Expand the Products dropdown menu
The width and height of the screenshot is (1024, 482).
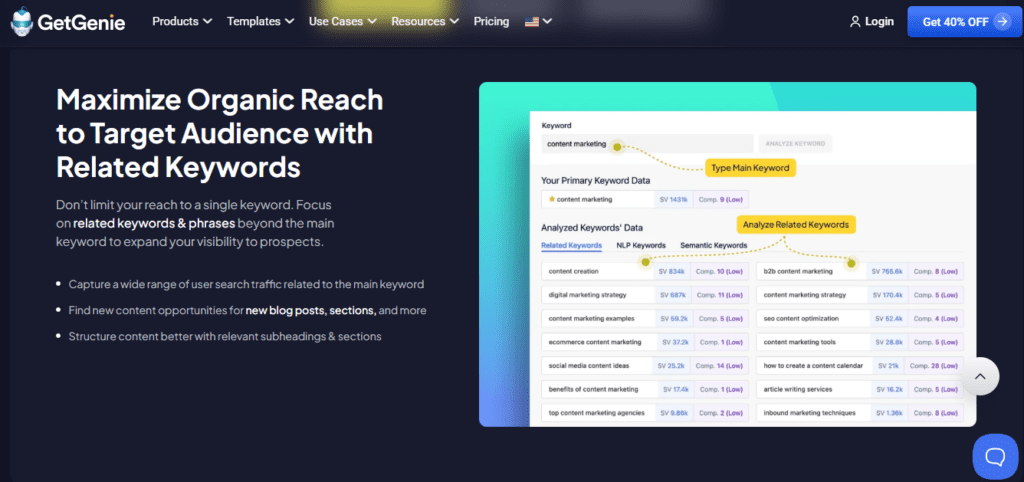pyautogui.click(x=182, y=22)
